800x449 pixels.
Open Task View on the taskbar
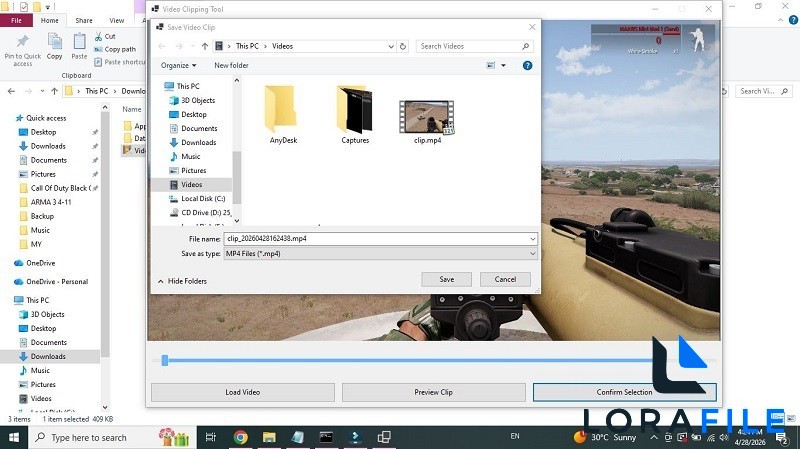211,437
